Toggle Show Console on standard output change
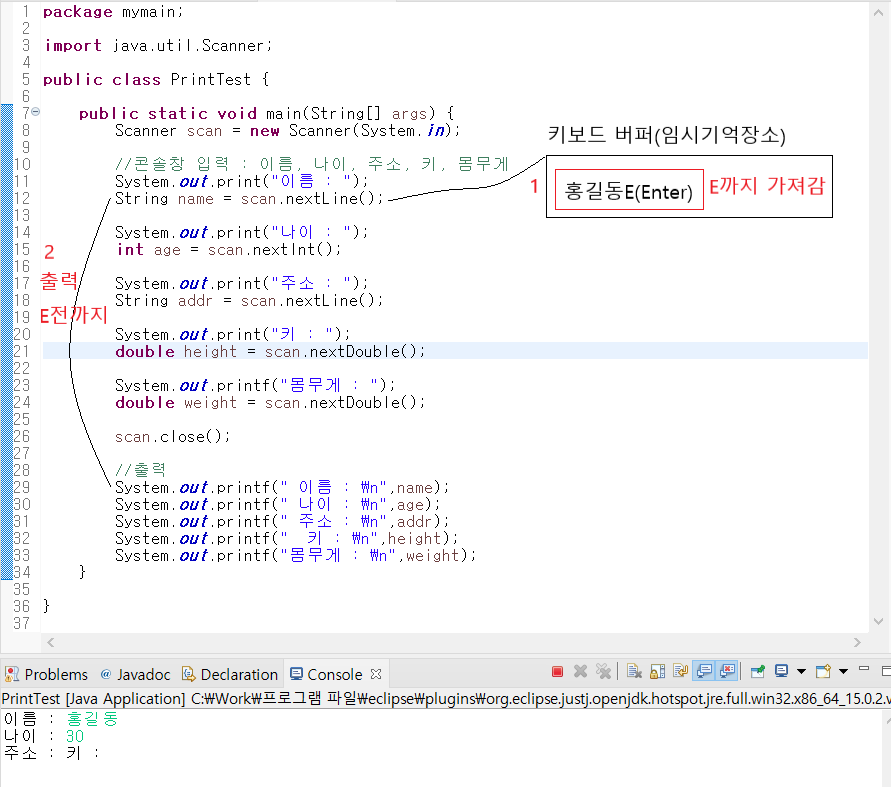Viewport: 891px width, 787px height. (x=704, y=672)
